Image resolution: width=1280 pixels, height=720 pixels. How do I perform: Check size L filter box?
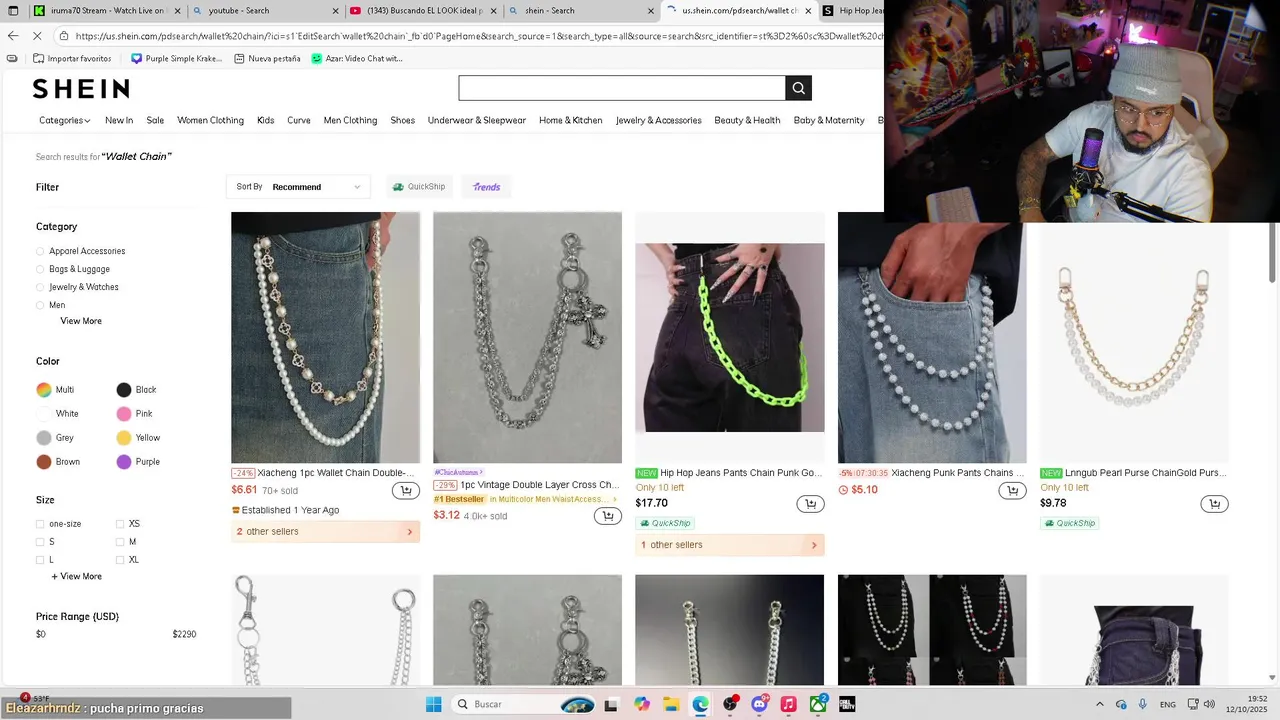click(x=40, y=560)
